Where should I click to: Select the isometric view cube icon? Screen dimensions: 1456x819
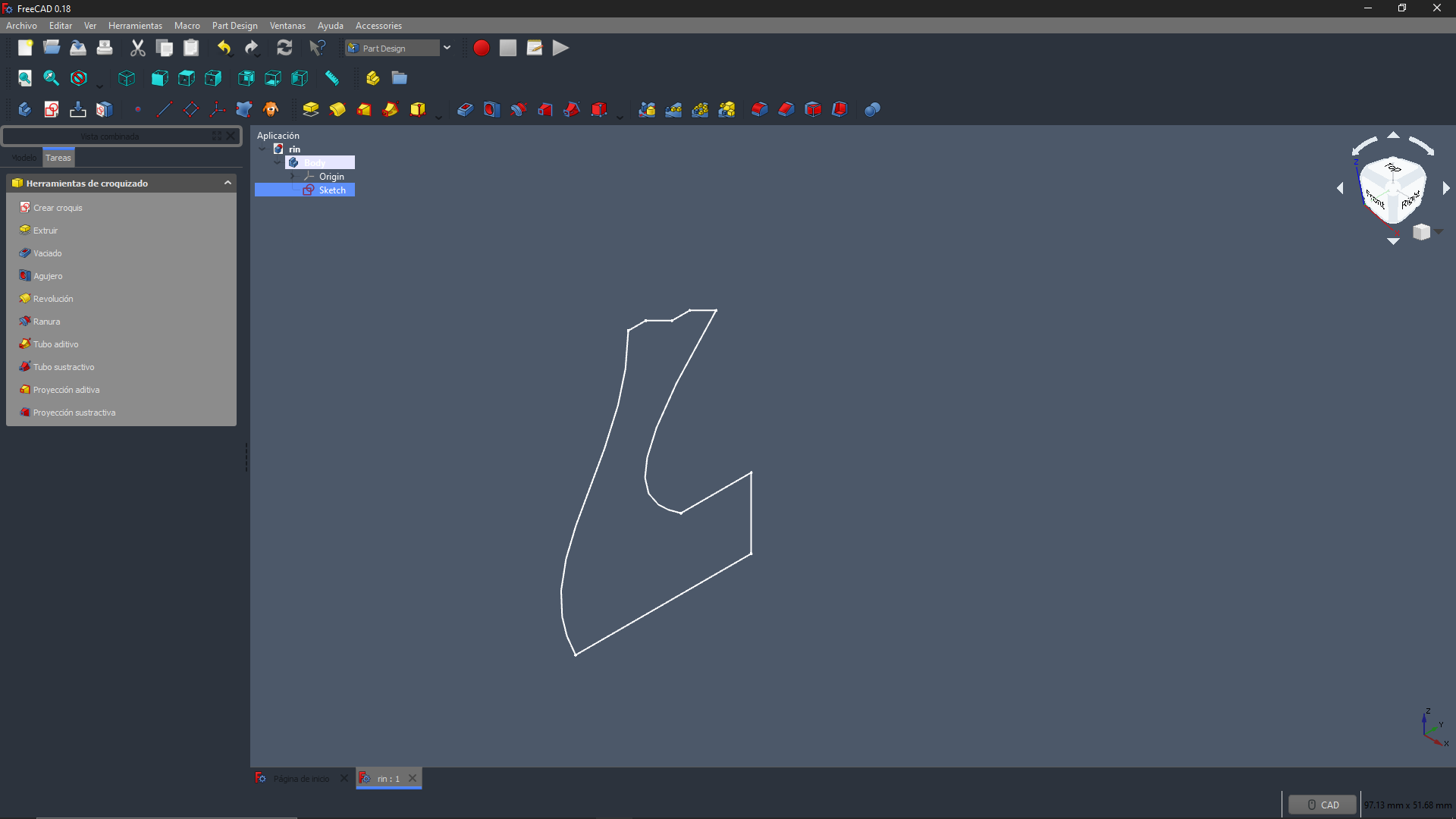click(x=127, y=78)
